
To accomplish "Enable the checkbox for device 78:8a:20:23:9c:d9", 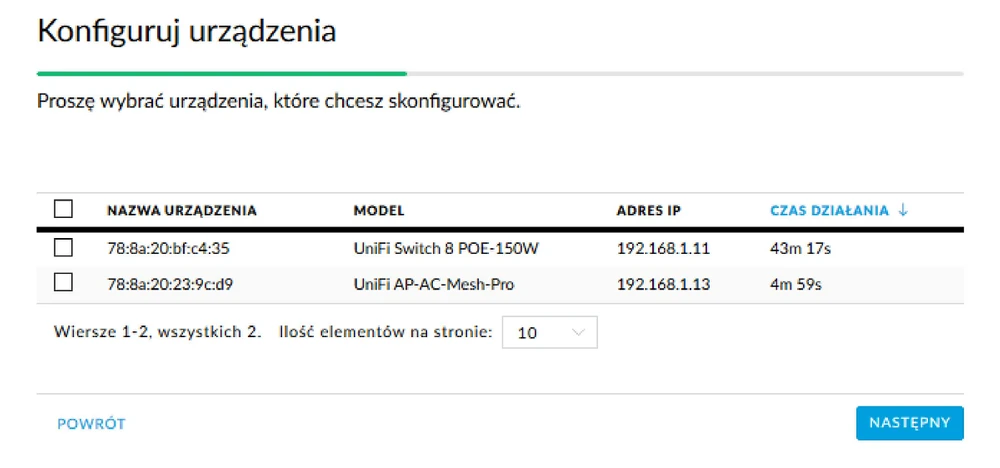I will tap(64, 283).
